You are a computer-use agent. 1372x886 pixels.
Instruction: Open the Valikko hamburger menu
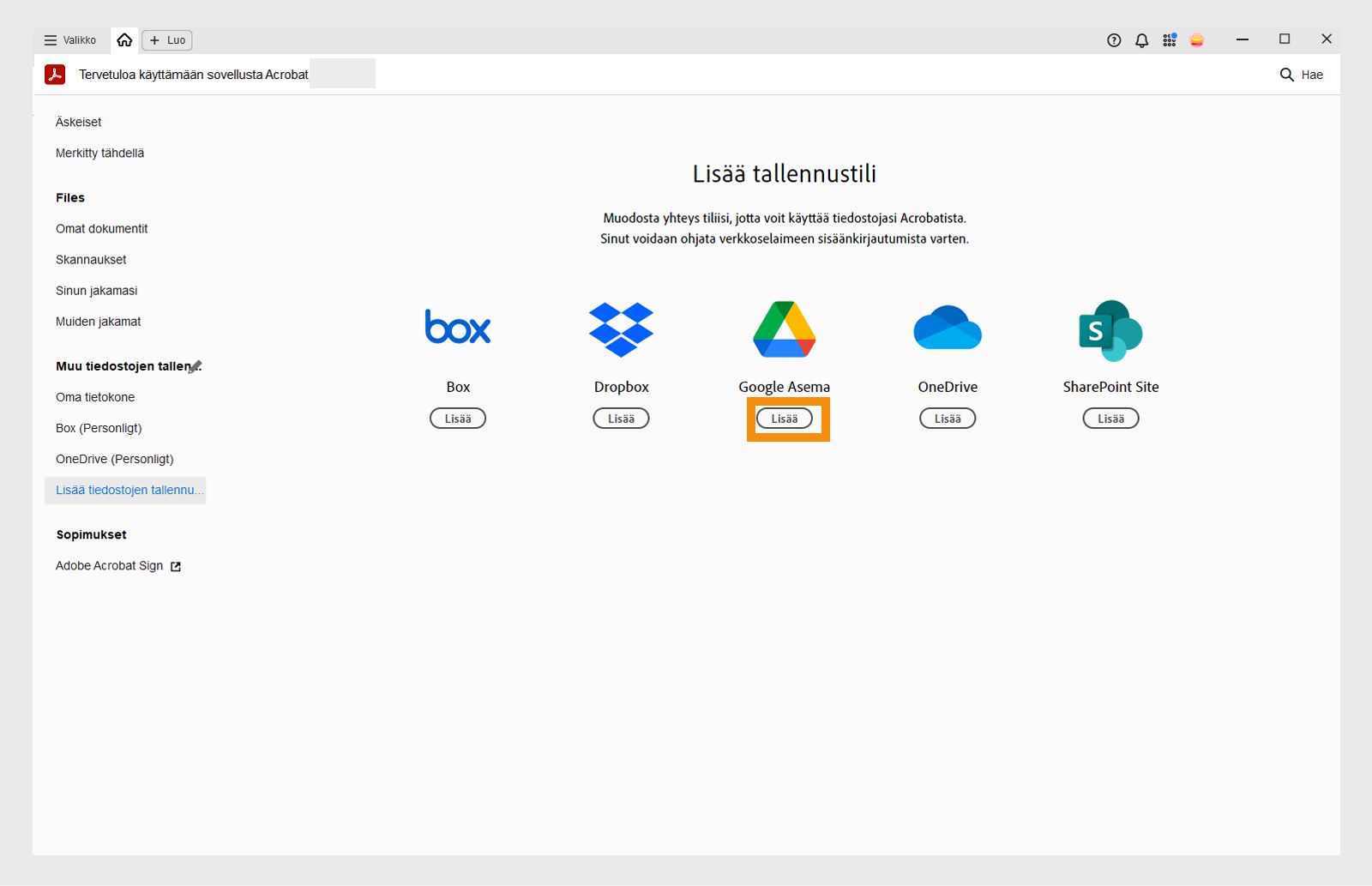point(49,39)
